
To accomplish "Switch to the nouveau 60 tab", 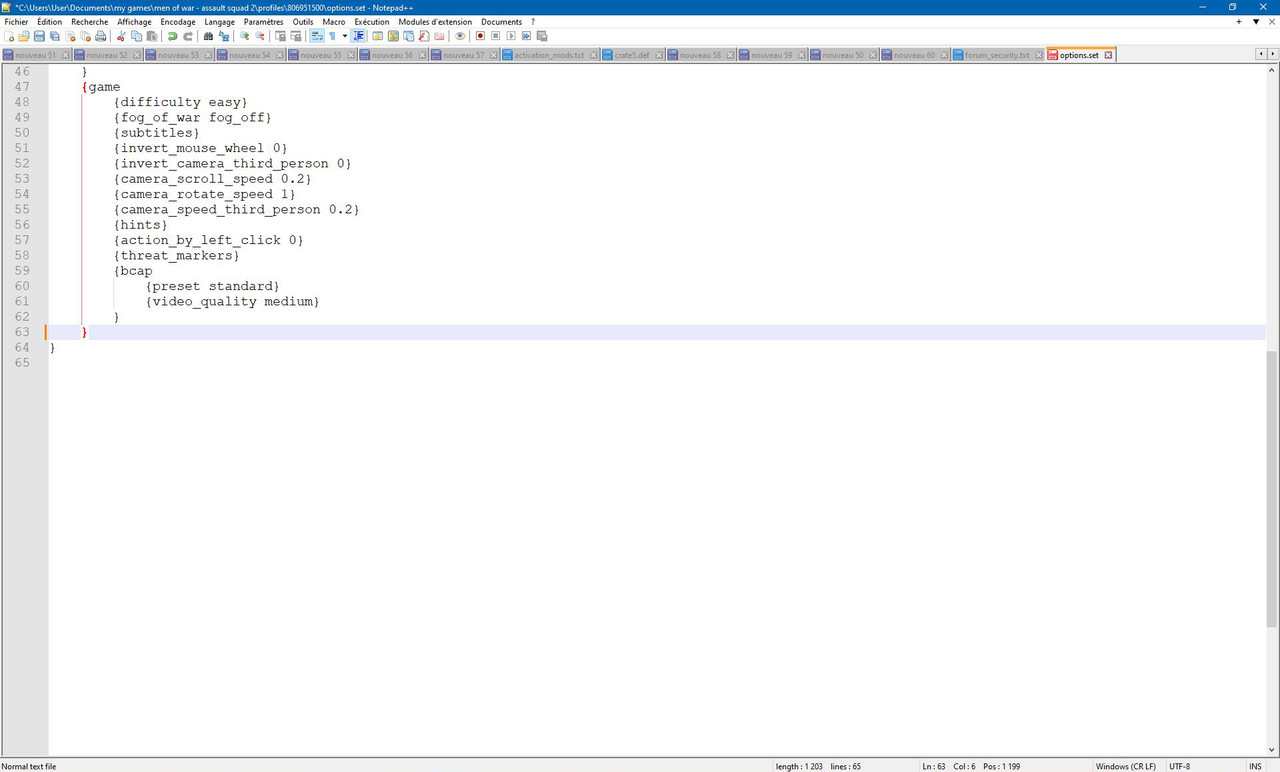I will [914, 55].
